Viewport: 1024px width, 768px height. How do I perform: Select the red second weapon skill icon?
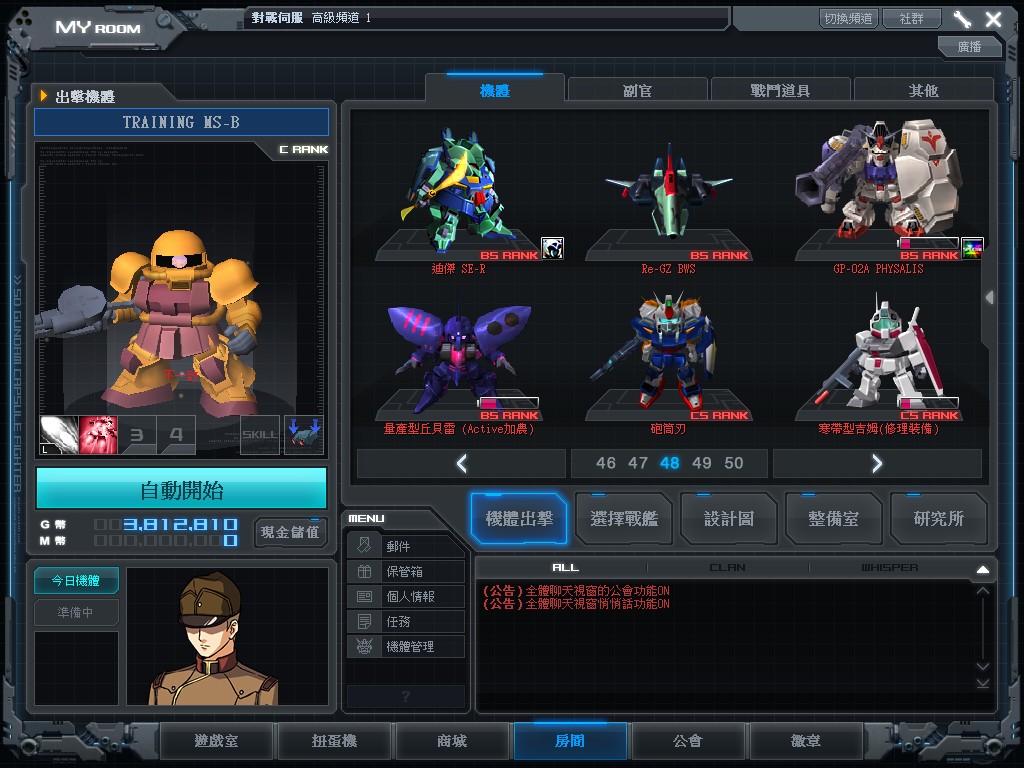[98, 435]
